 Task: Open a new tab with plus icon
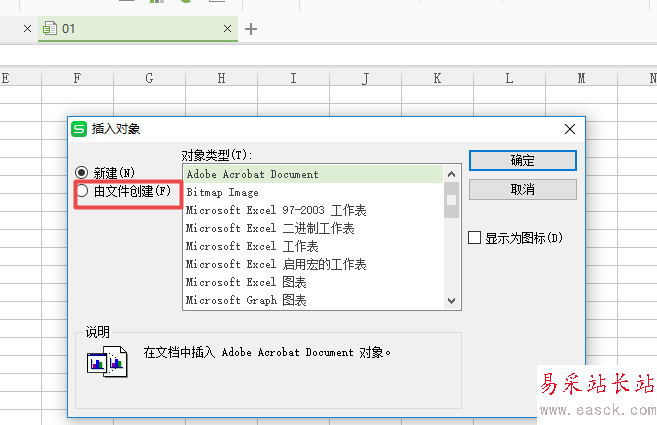[251, 29]
